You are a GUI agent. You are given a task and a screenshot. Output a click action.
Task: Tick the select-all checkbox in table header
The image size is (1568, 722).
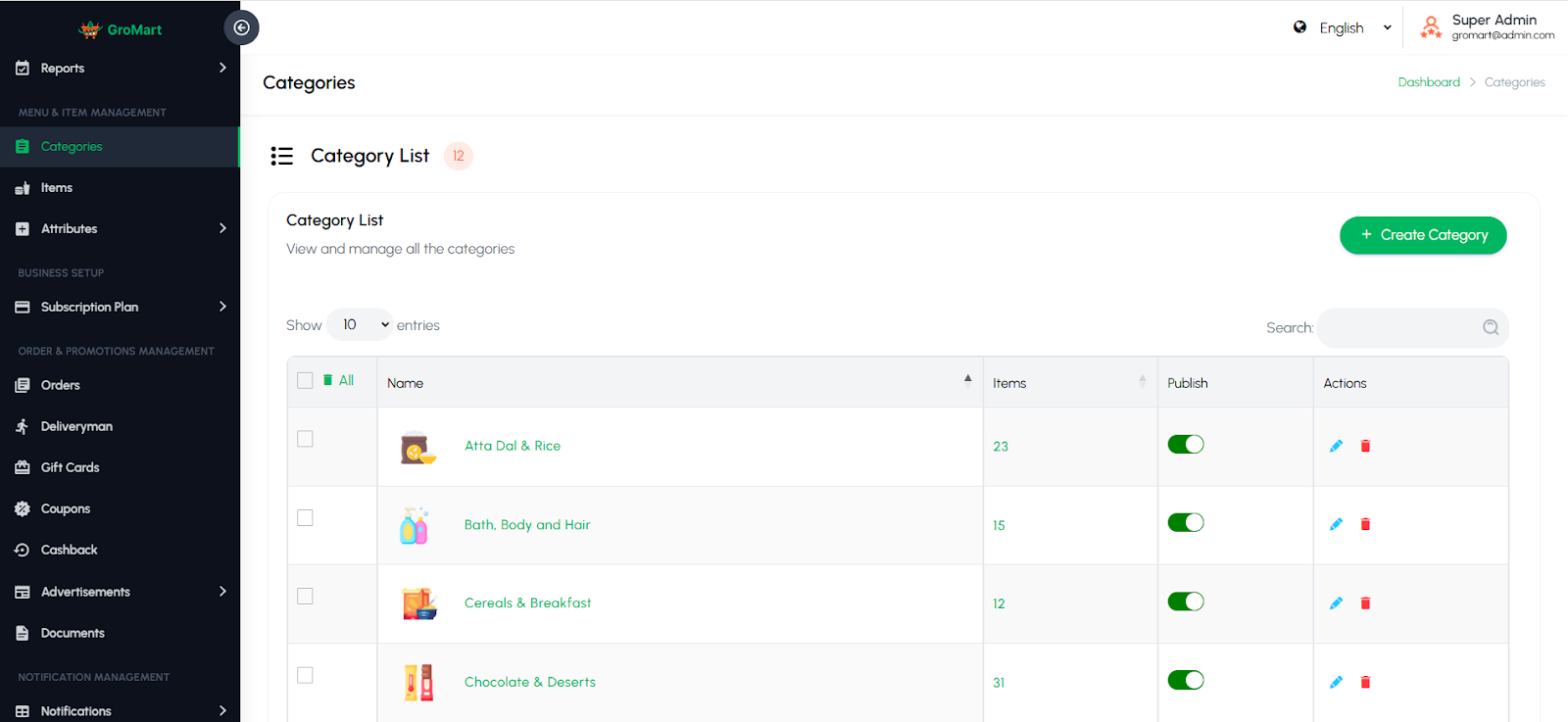[306, 380]
